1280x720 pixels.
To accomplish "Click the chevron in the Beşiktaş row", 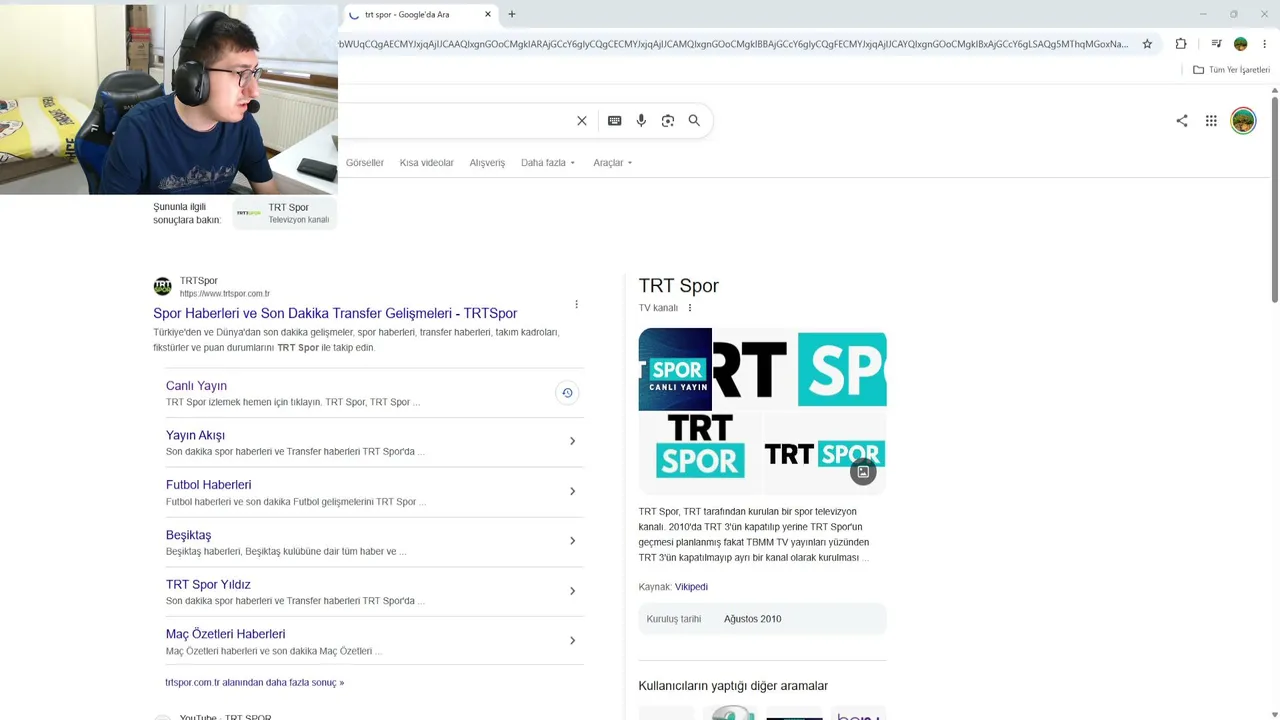I will 572,541.
